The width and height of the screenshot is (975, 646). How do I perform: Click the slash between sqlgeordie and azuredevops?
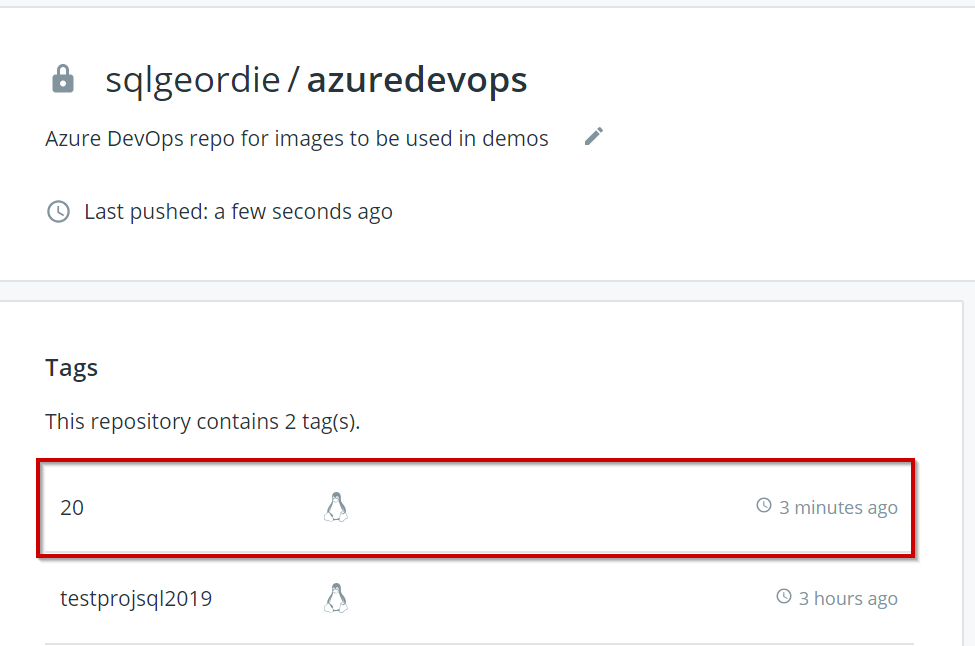pos(293,80)
